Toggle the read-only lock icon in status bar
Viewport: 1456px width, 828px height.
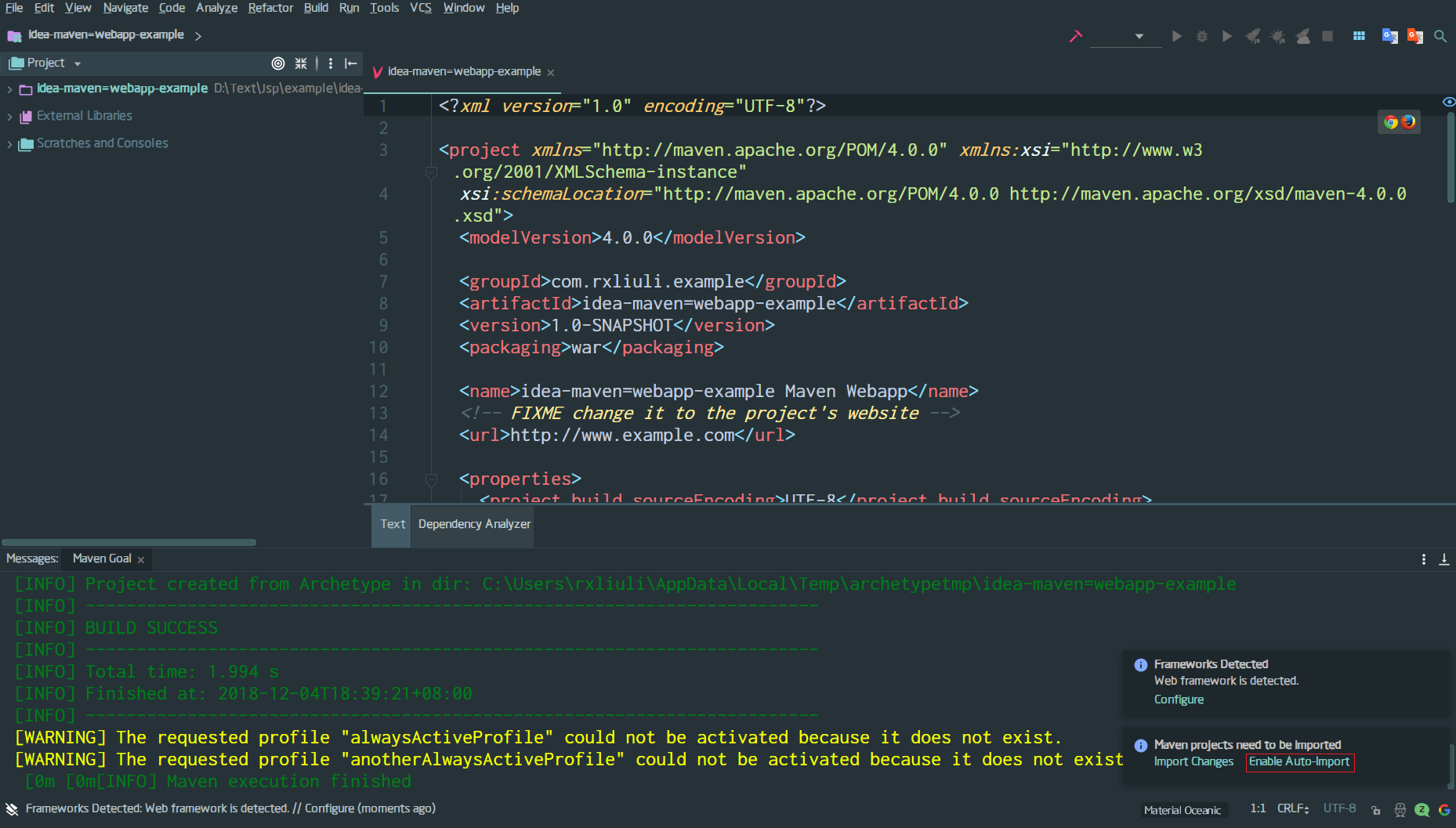pyautogui.click(x=1376, y=810)
